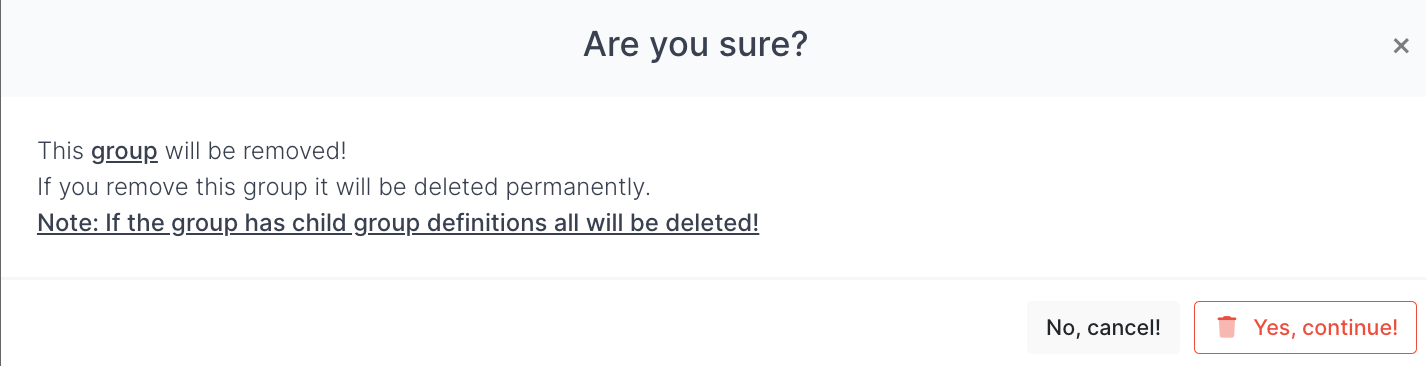The width and height of the screenshot is (1426, 366).
Task: Click the words 'If you remove'
Action: [x=102, y=187]
